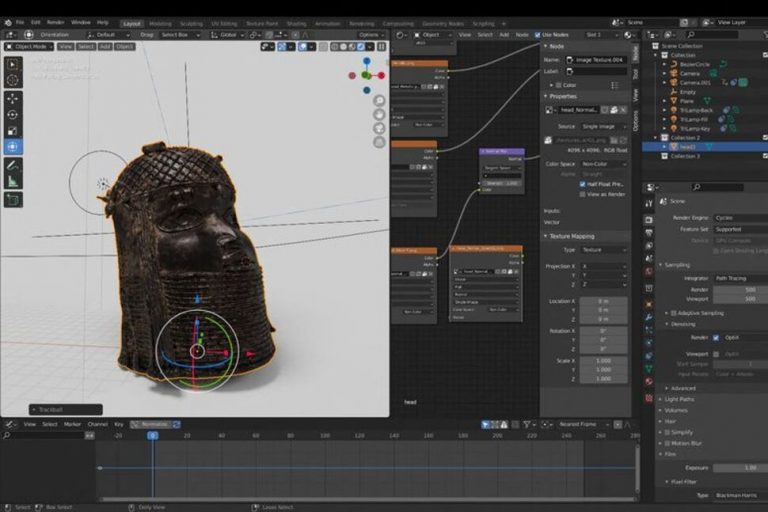Open the Object Data mesh tab

(x=648, y=368)
